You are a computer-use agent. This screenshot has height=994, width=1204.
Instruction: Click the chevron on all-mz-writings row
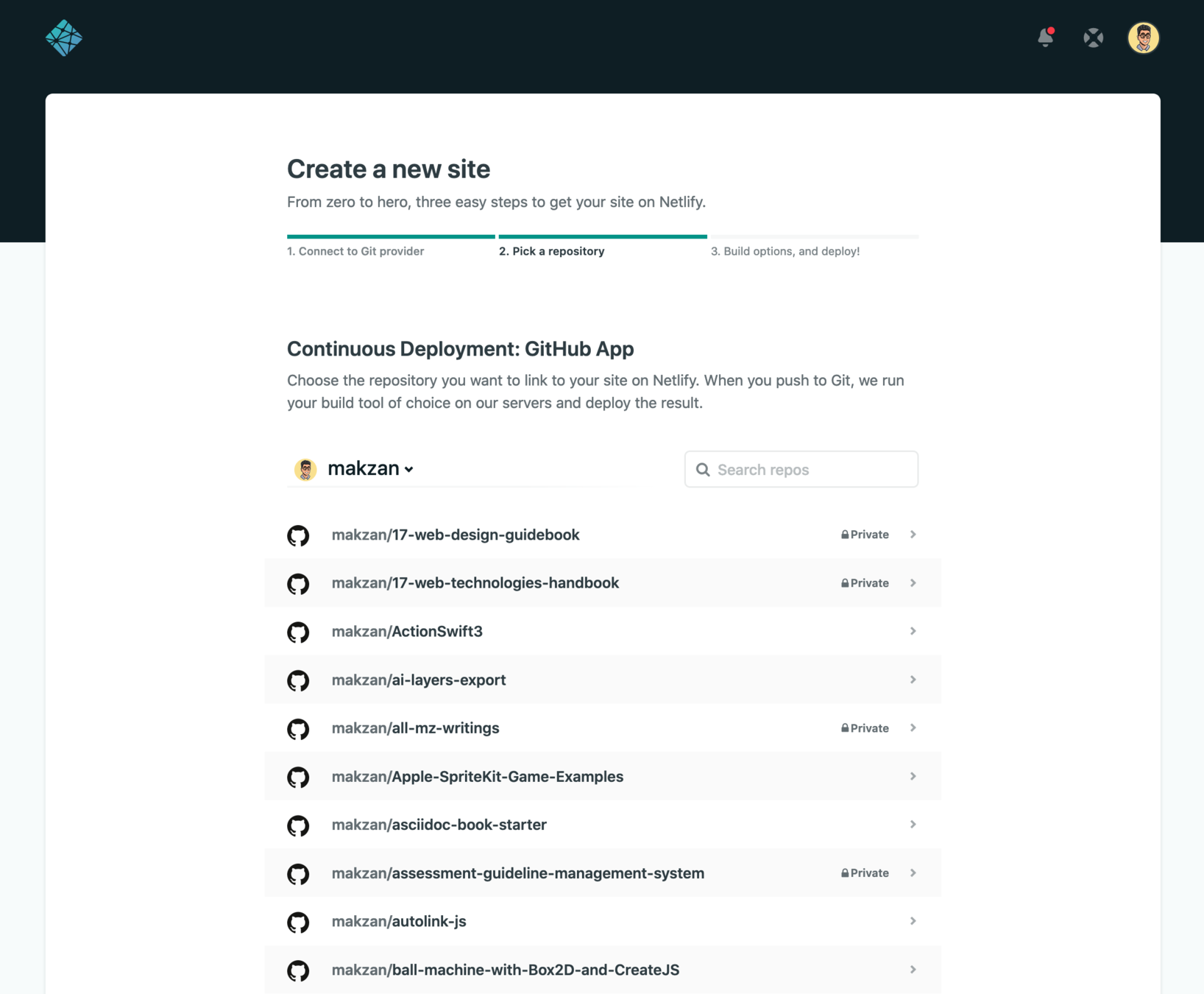pyautogui.click(x=913, y=728)
